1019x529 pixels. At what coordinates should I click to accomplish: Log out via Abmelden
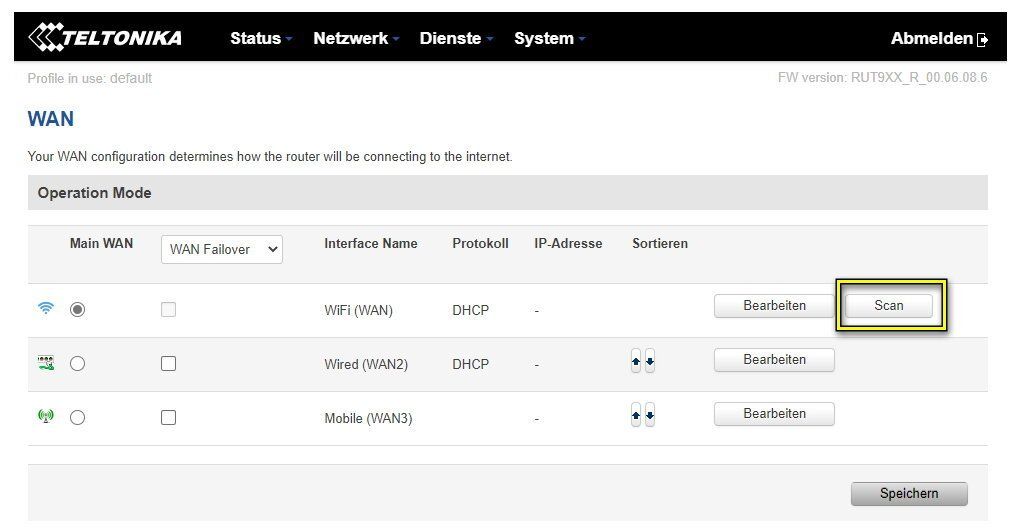point(938,39)
